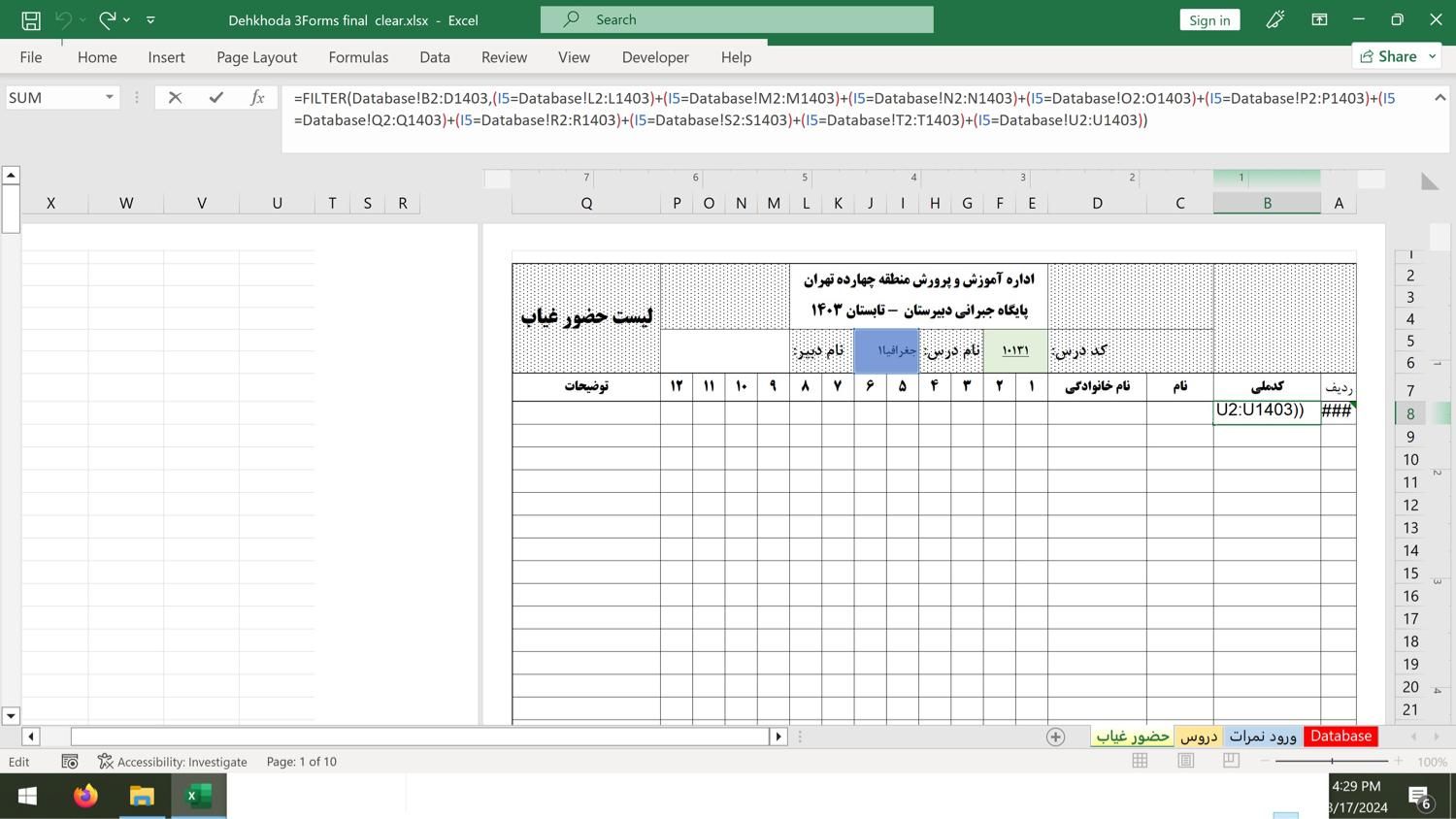Image resolution: width=1456 pixels, height=819 pixels.
Task: Add a new sheet with plus icon
Action: [x=1055, y=737]
